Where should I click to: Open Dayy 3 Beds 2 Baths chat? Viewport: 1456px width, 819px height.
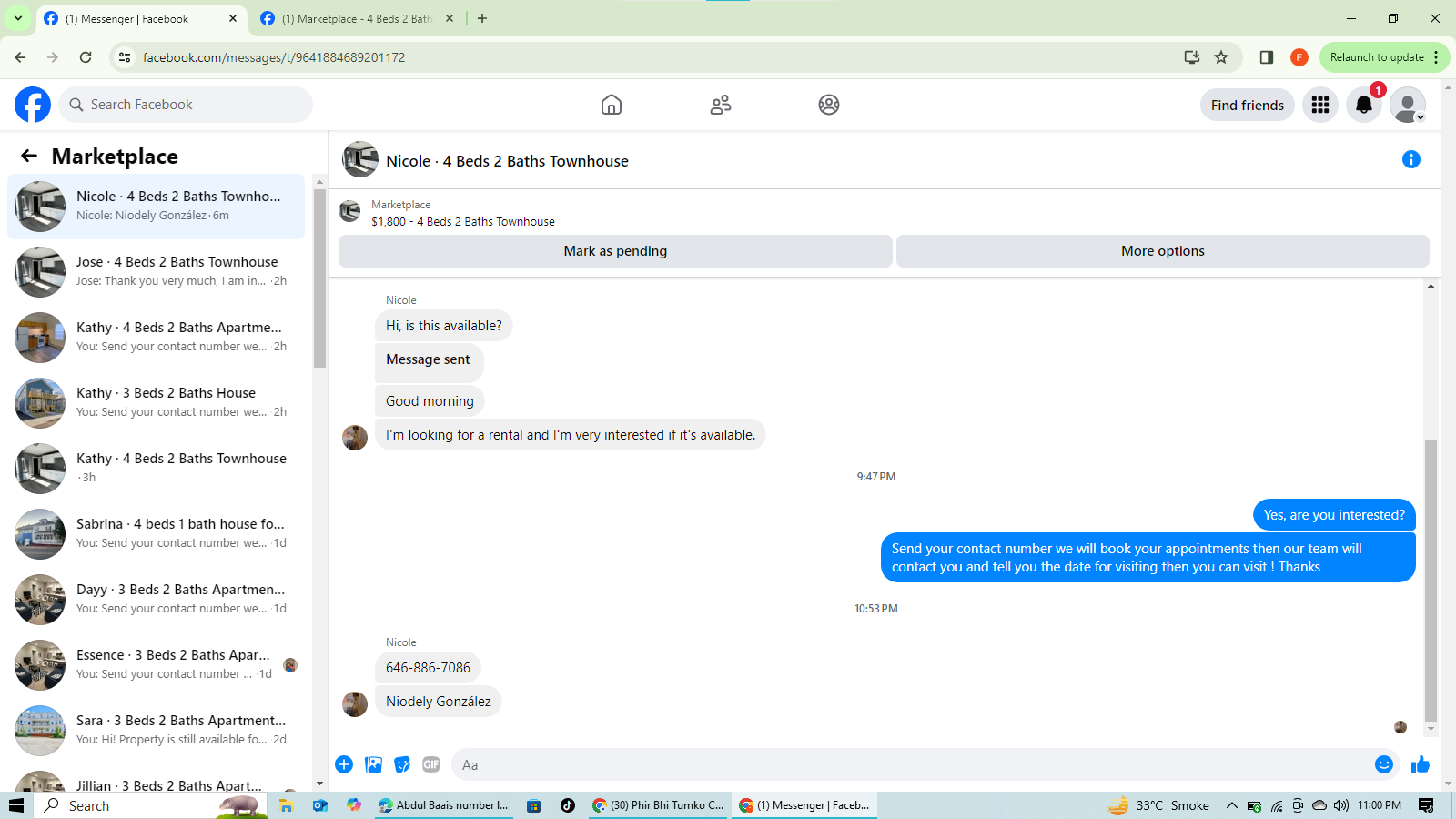coord(157,599)
